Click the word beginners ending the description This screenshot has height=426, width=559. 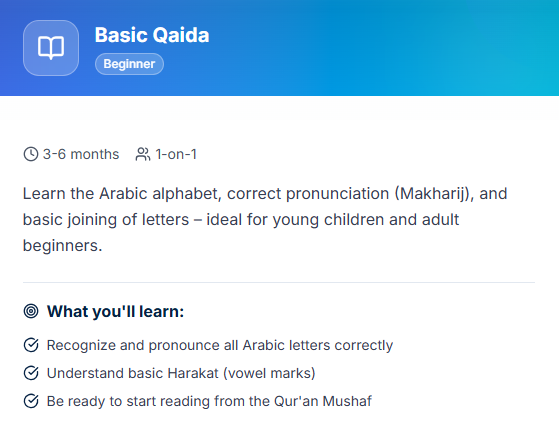(62, 246)
